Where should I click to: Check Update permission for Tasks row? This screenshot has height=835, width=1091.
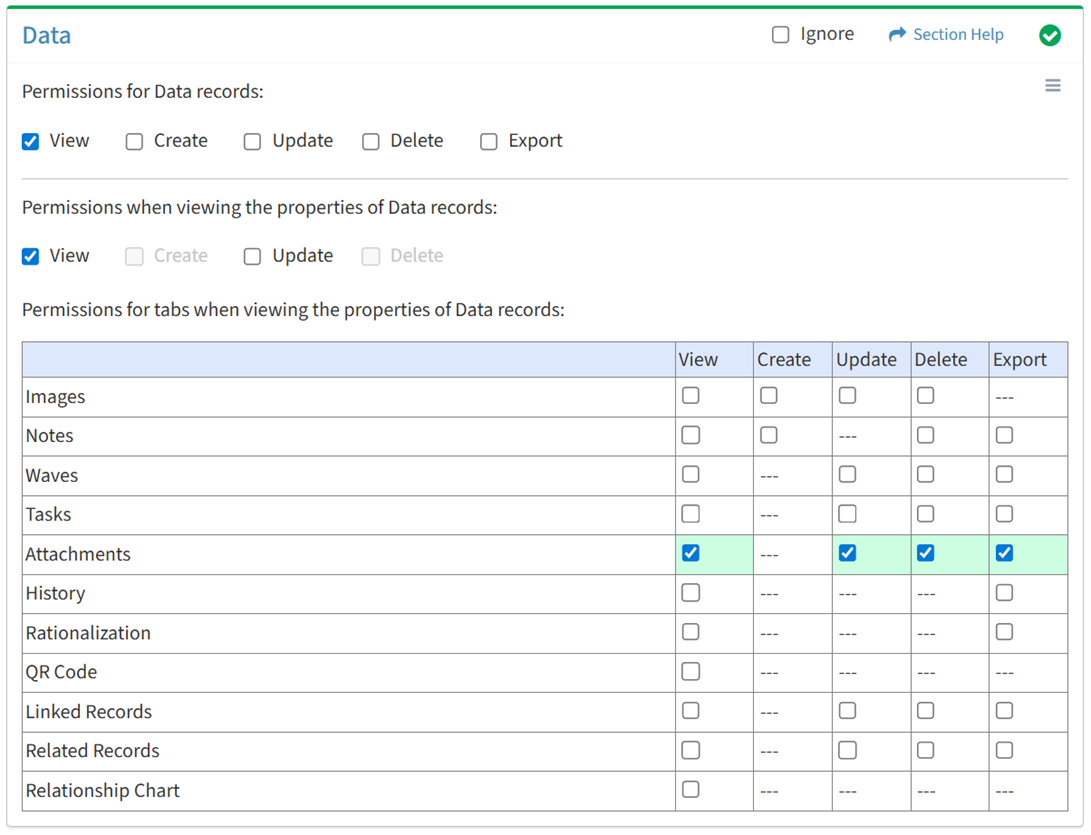click(847, 514)
